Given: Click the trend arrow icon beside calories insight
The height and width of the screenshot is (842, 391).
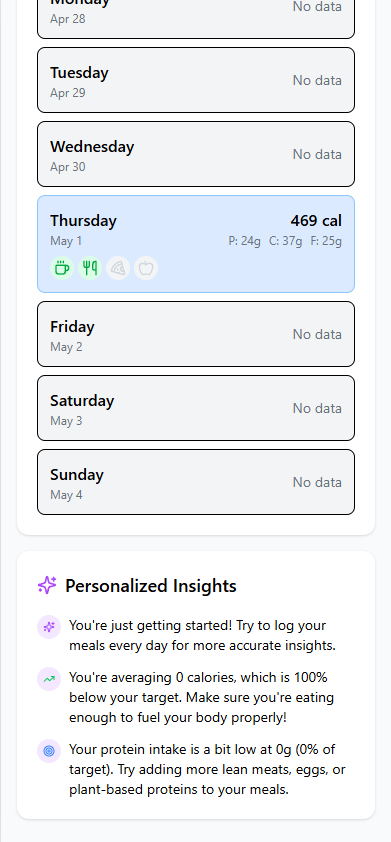Looking at the screenshot, I should tap(49, 679).
